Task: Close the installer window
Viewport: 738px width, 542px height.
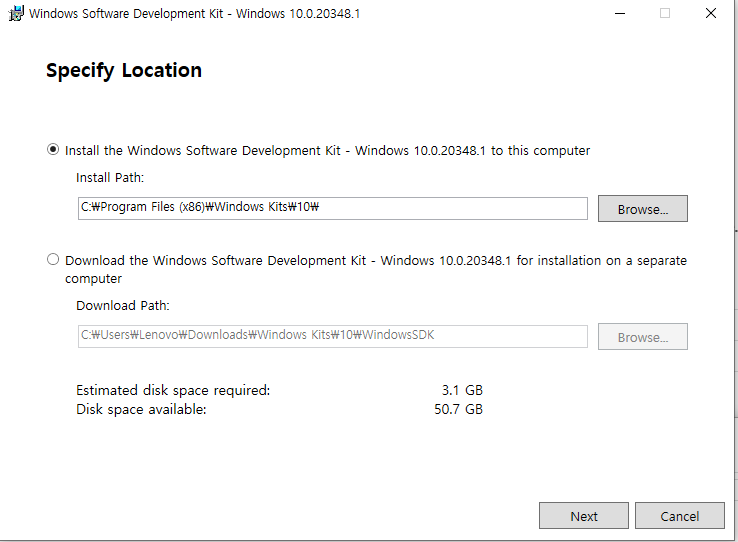Action: click(711, 13)
